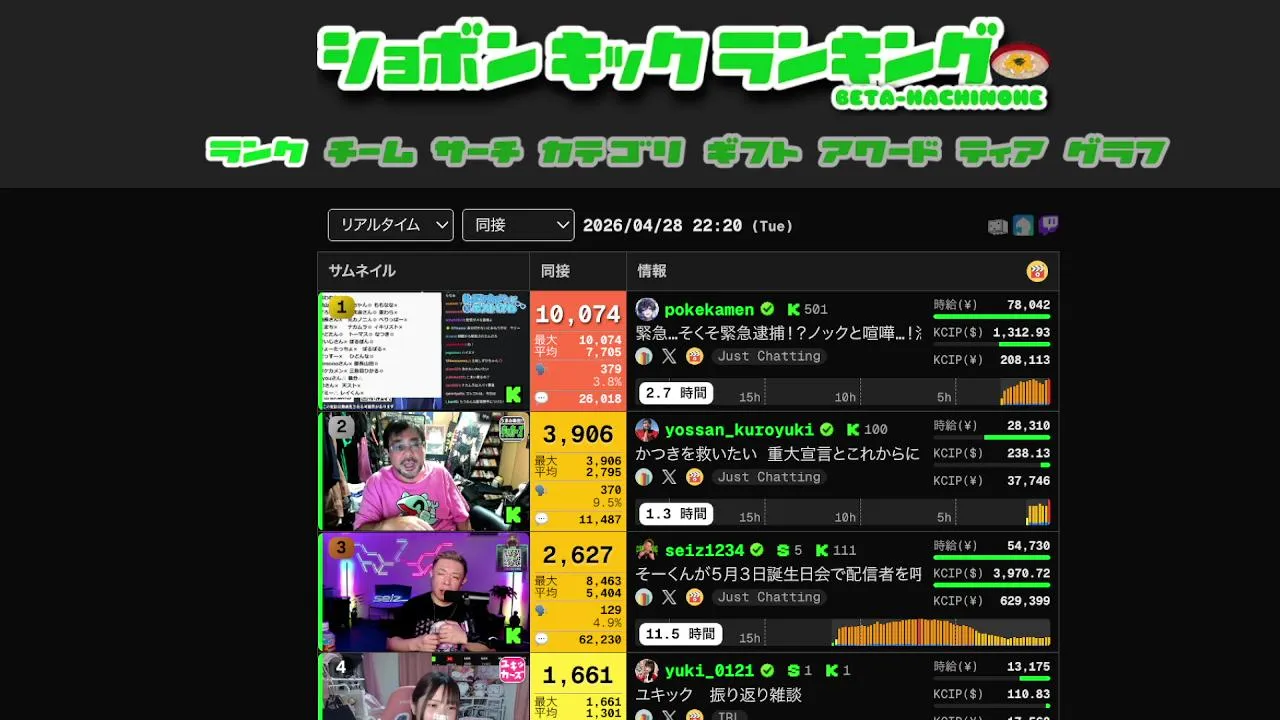The width and height of the screenshot is (1280, 720).
Task: Switch to the カテゴリ tab
Action: (612, 152)
